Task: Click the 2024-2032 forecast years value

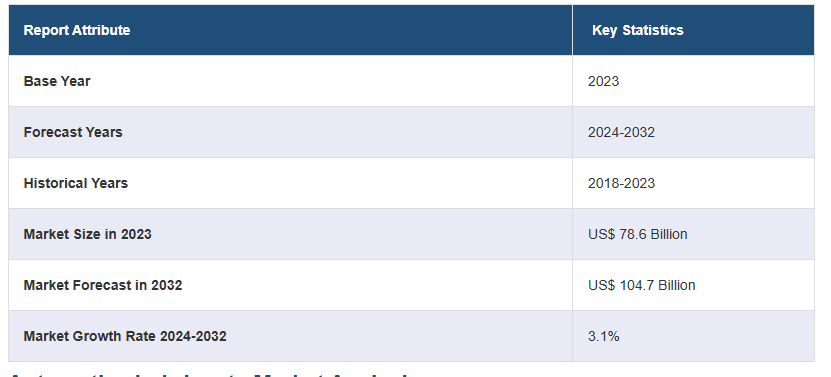Action: pos(621,132)
